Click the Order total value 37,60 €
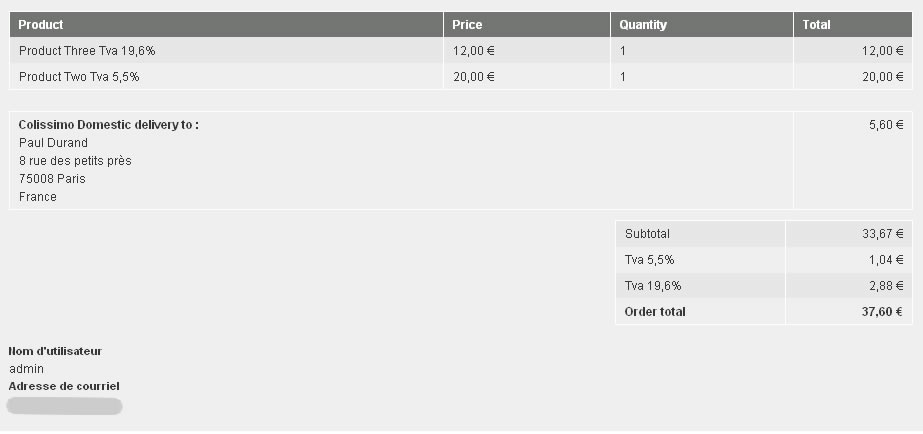Viewport: 923px width, 434px height. (x=882, y=312)
